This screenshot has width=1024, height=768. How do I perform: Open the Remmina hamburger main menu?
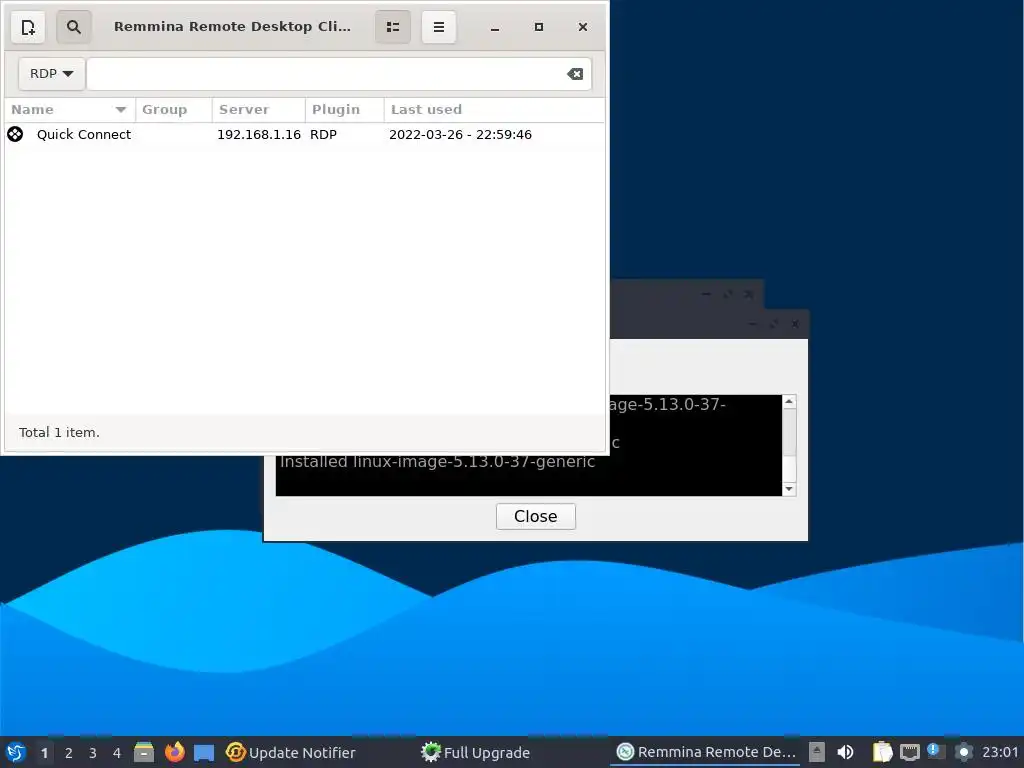click(439, 27)
